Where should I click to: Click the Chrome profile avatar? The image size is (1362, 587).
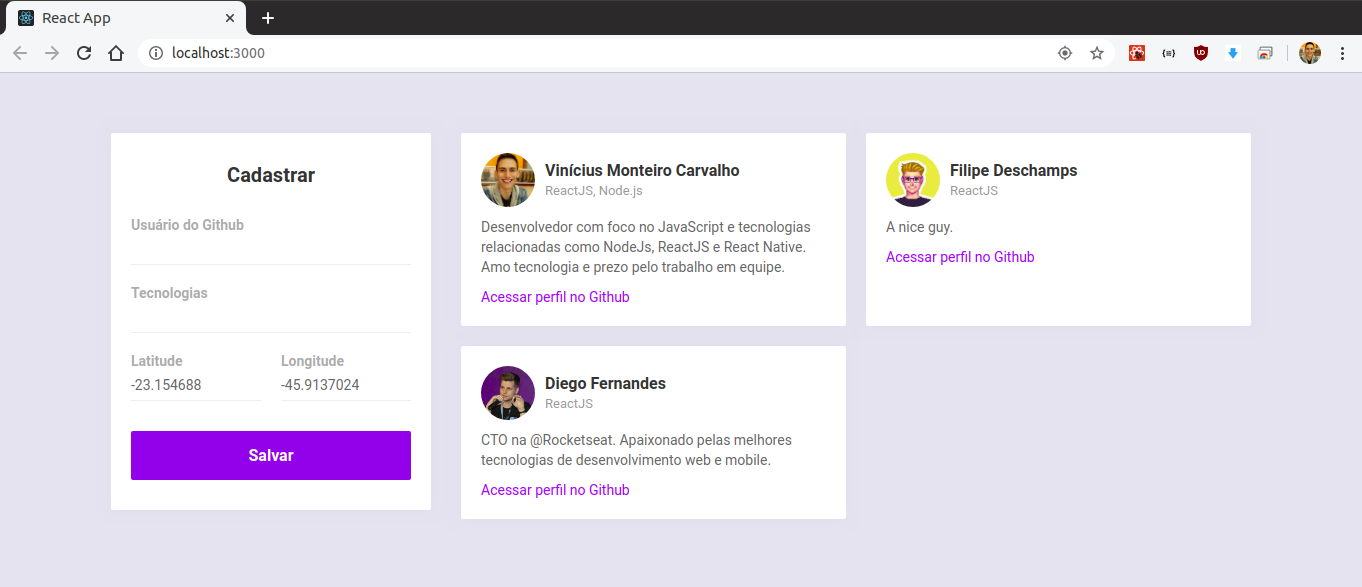tap(1309, 52)
